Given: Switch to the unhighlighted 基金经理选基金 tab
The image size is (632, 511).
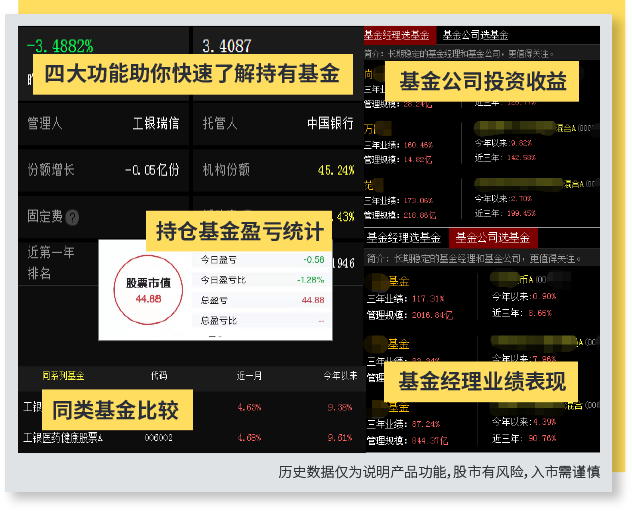Looking at the screenshot, I should click(x=402, y=237).
